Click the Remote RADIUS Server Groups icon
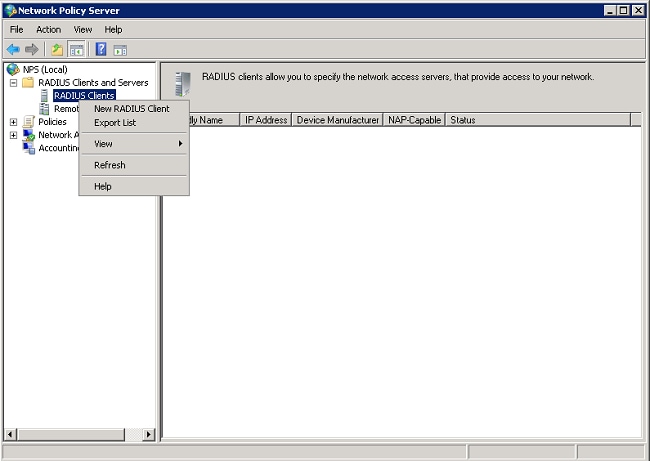Screen dimensions: 650x461 44,109
